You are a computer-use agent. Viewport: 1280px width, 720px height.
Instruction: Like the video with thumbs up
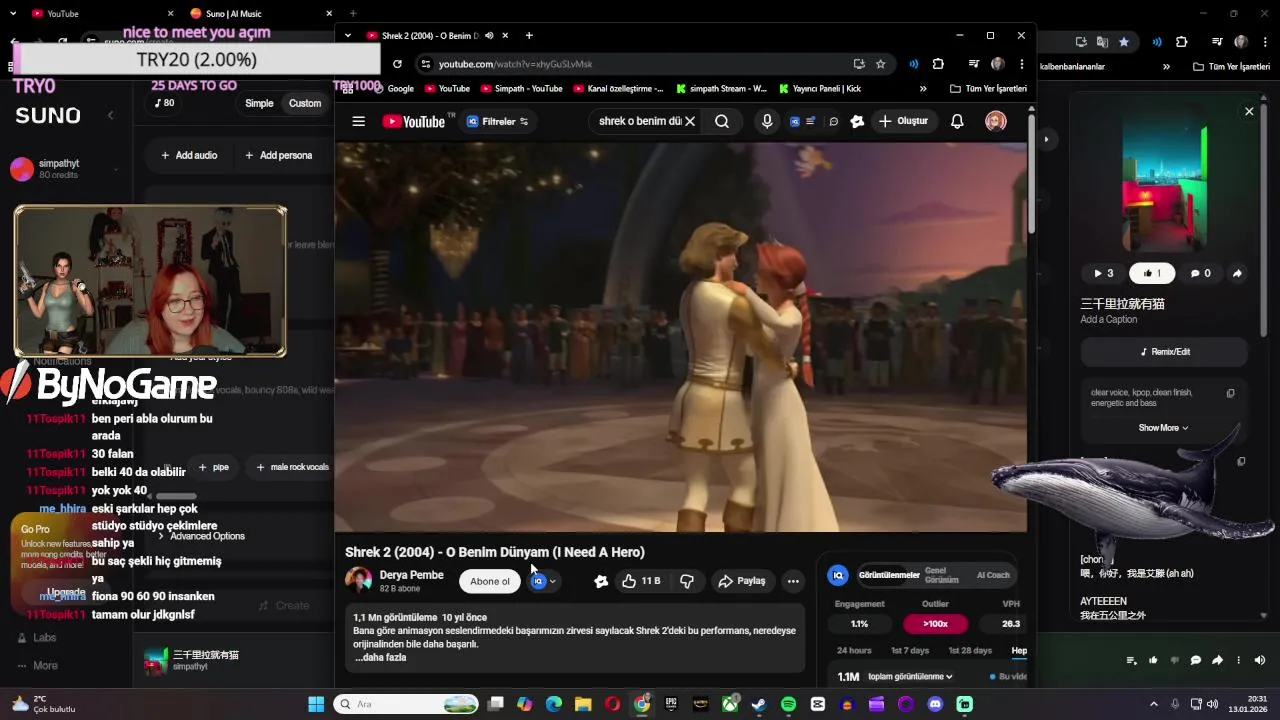(641, 581)
